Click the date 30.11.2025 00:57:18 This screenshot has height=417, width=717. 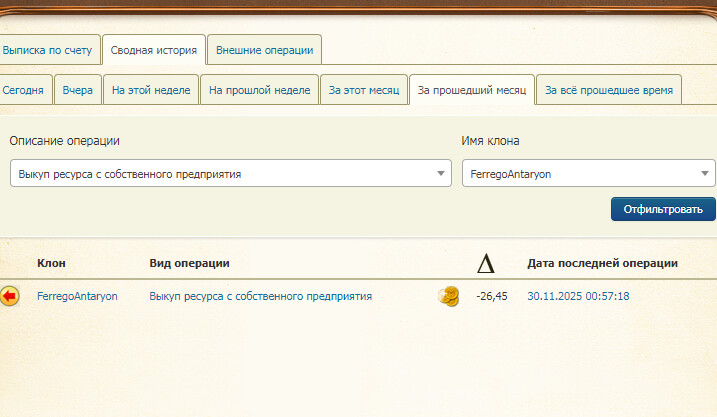coord(578,296)
